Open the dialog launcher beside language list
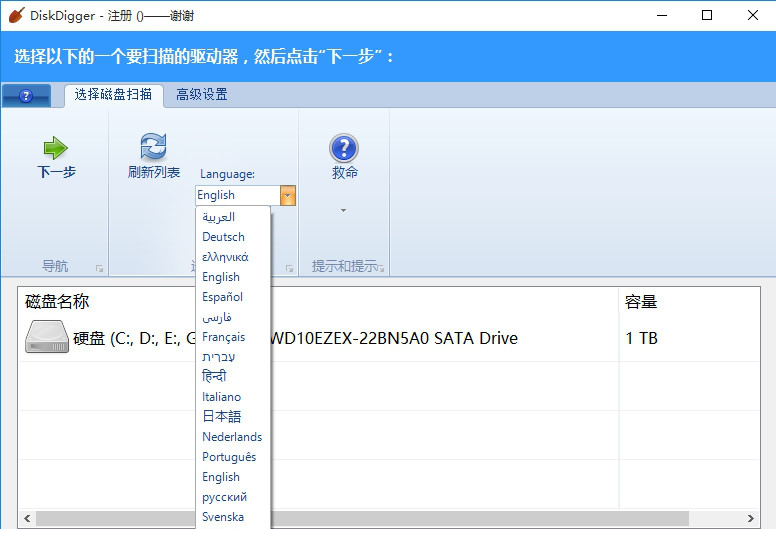The height and width of the screenshot is (550, 776). click(x=290, y=268)
